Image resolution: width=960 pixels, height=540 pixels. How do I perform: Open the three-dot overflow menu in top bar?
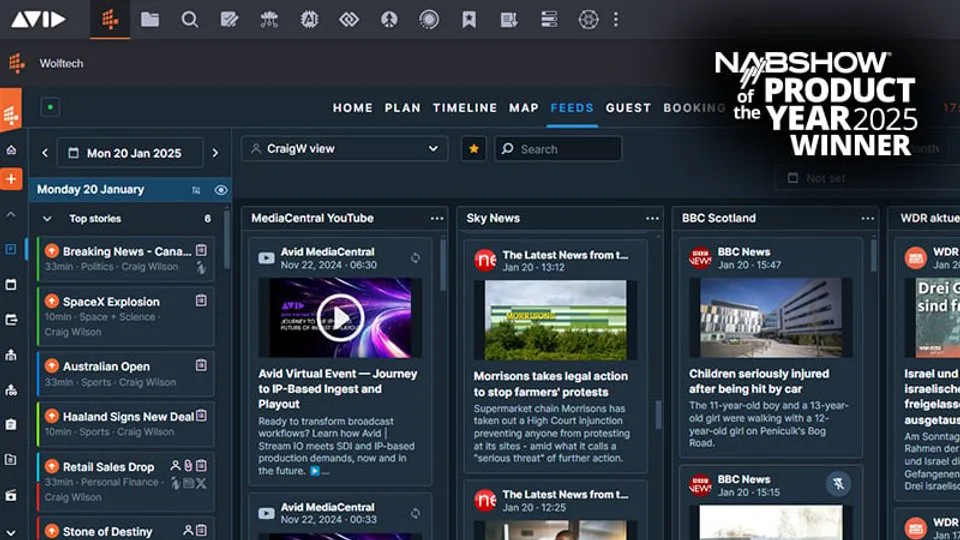[x=616, y=20]
